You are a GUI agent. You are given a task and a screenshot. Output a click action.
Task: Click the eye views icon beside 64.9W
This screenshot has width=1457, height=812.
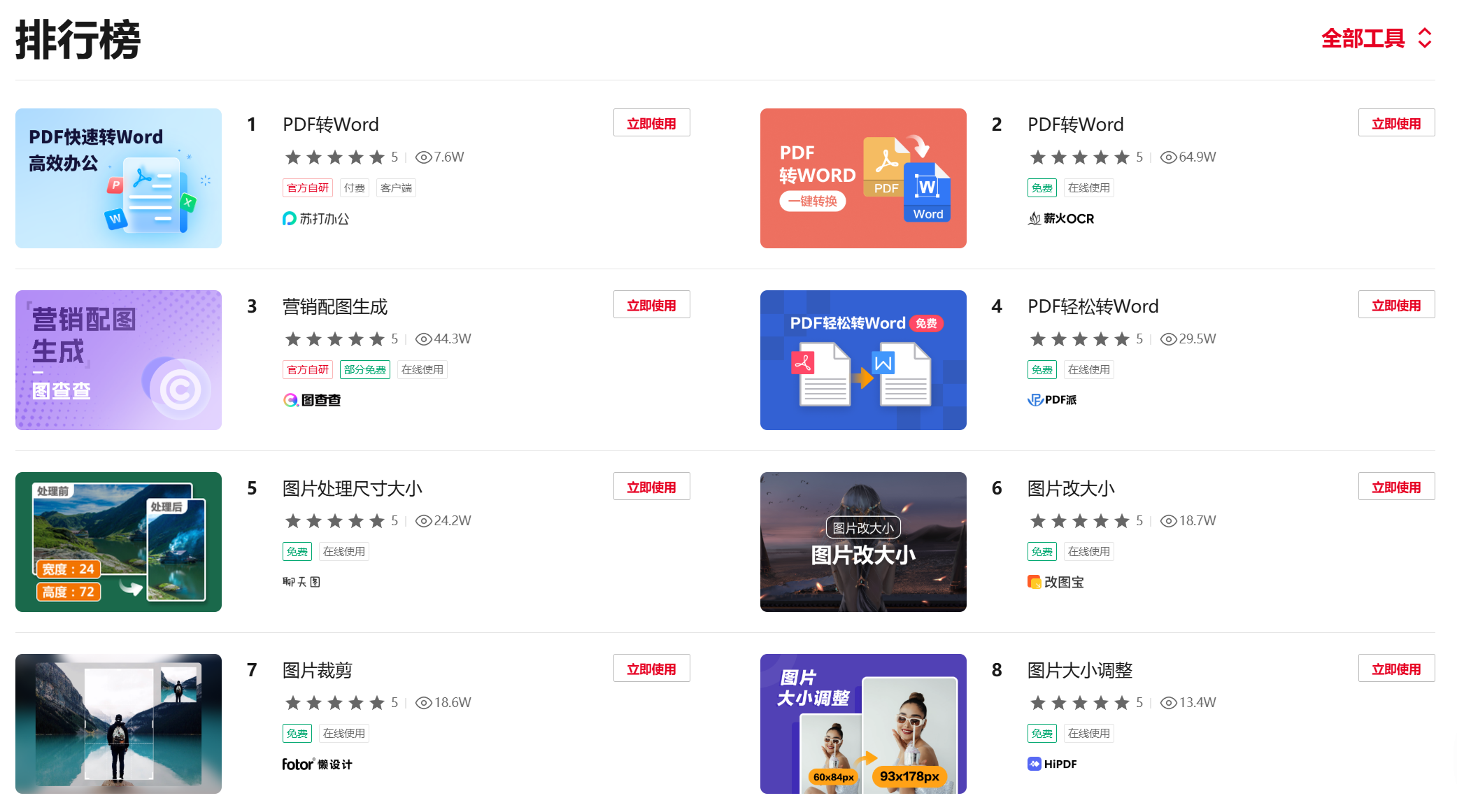1168,157
